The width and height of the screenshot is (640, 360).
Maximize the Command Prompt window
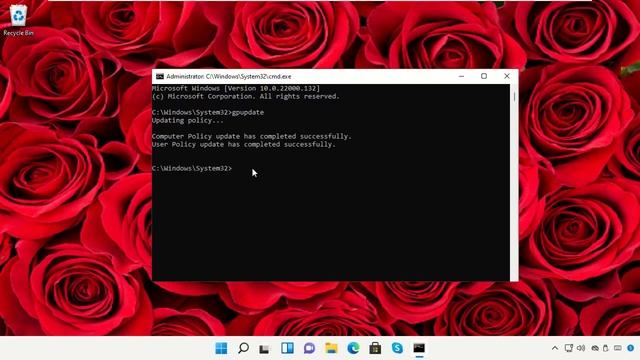484,76
